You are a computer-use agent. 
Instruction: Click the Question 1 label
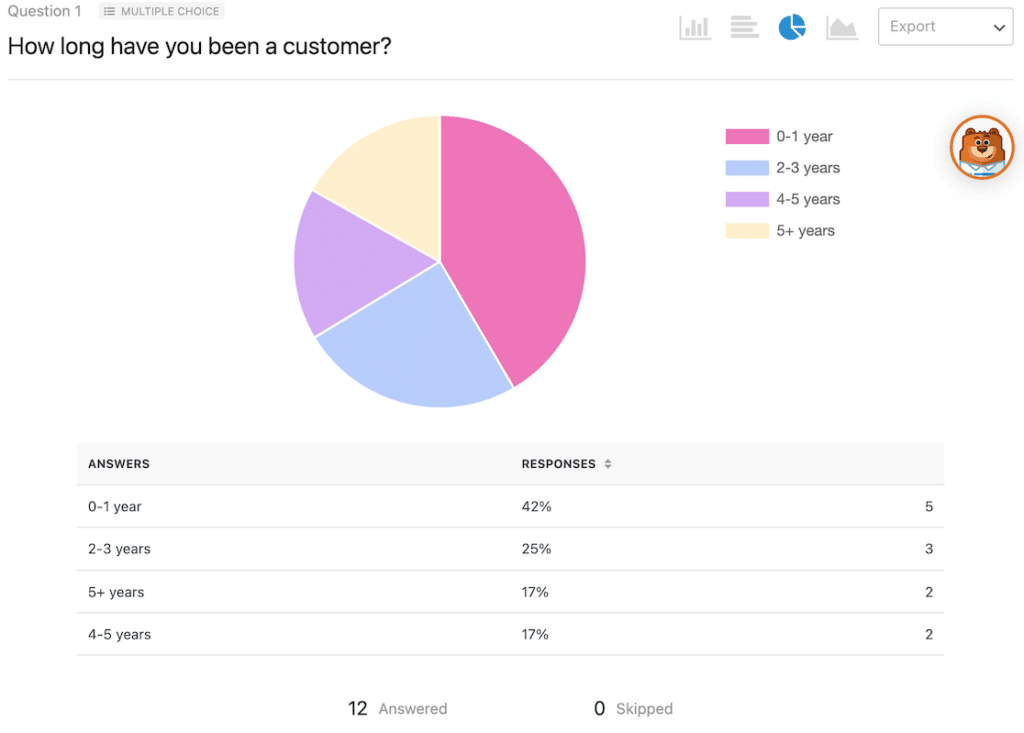pos(44,11)
